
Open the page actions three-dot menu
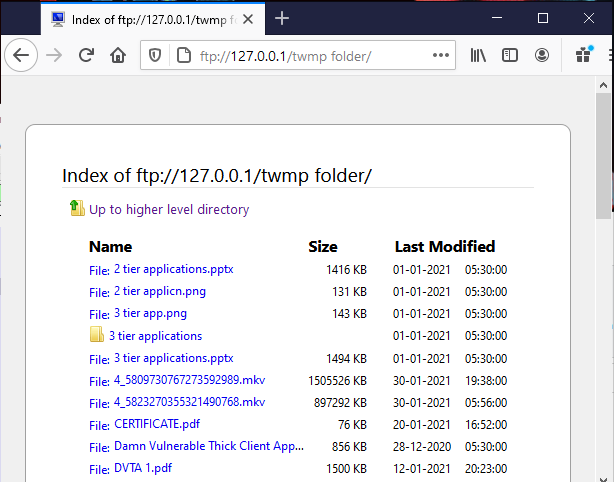pos(441,55)
